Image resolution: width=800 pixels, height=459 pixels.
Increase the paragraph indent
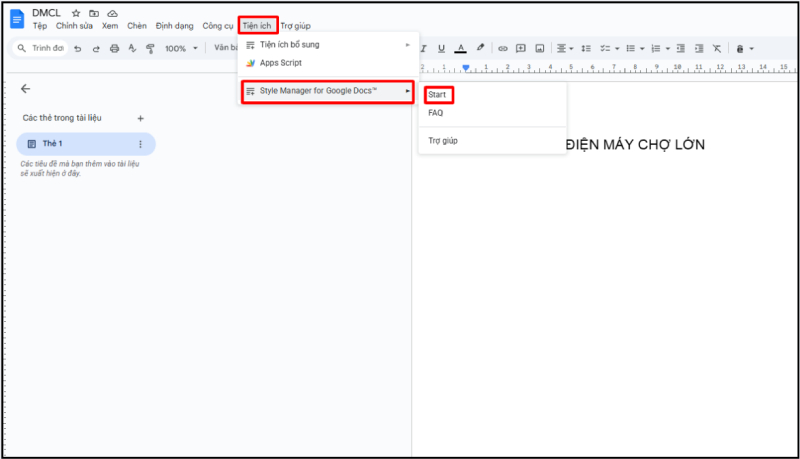click(x=699, y=48)
